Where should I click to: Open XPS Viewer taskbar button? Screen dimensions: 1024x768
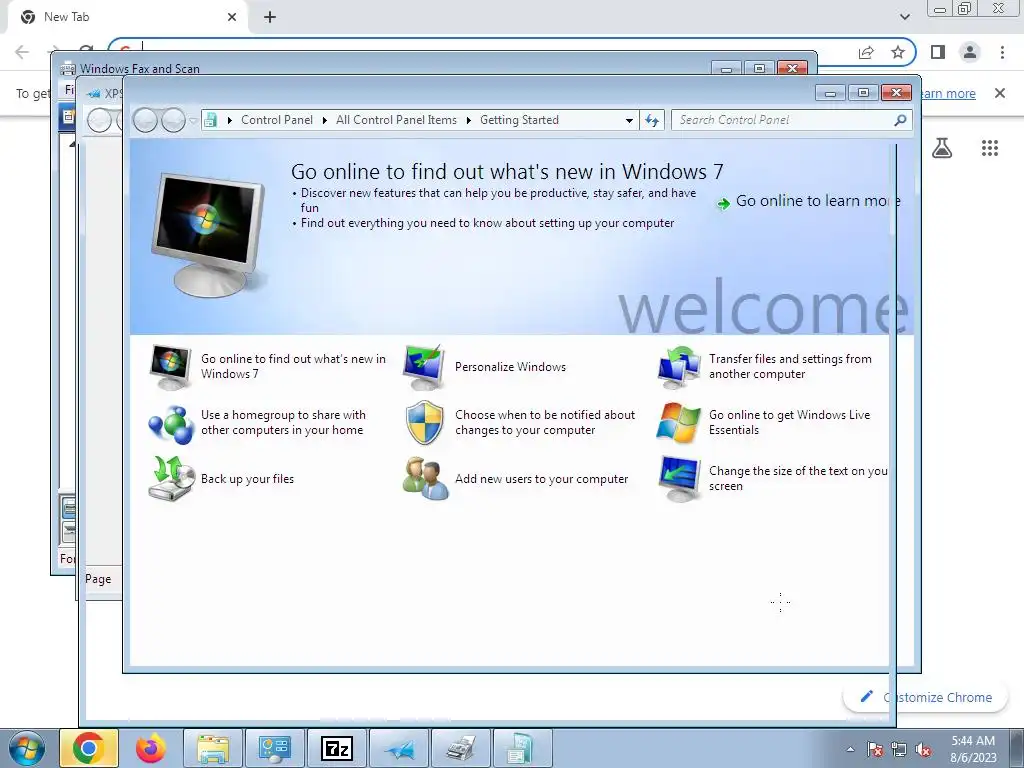[399, 748]
